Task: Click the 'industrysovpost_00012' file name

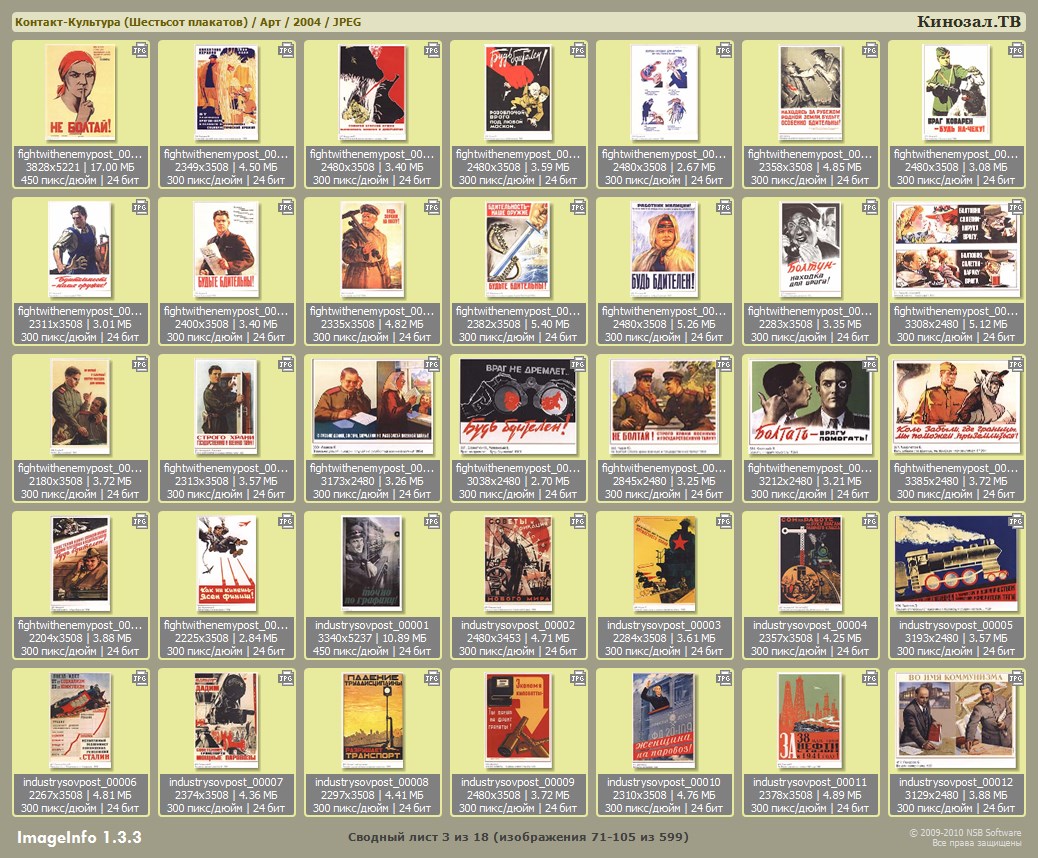Action: coord(956,782)
